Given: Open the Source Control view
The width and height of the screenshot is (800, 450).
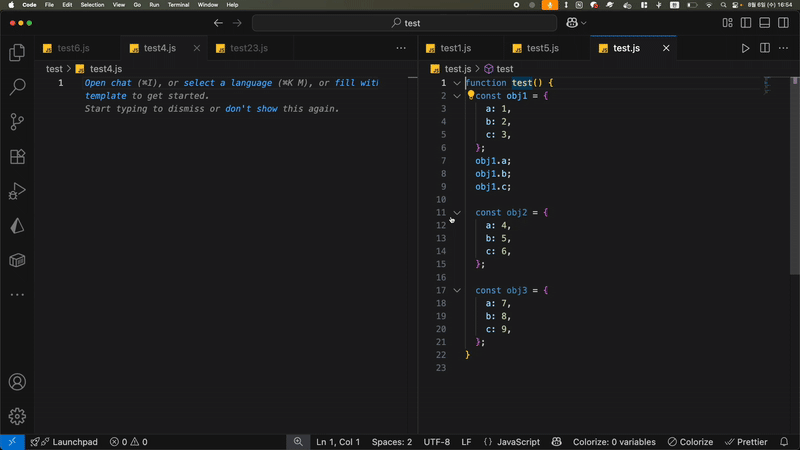Looking at the screenshot, I should click(x=17, y=122).
